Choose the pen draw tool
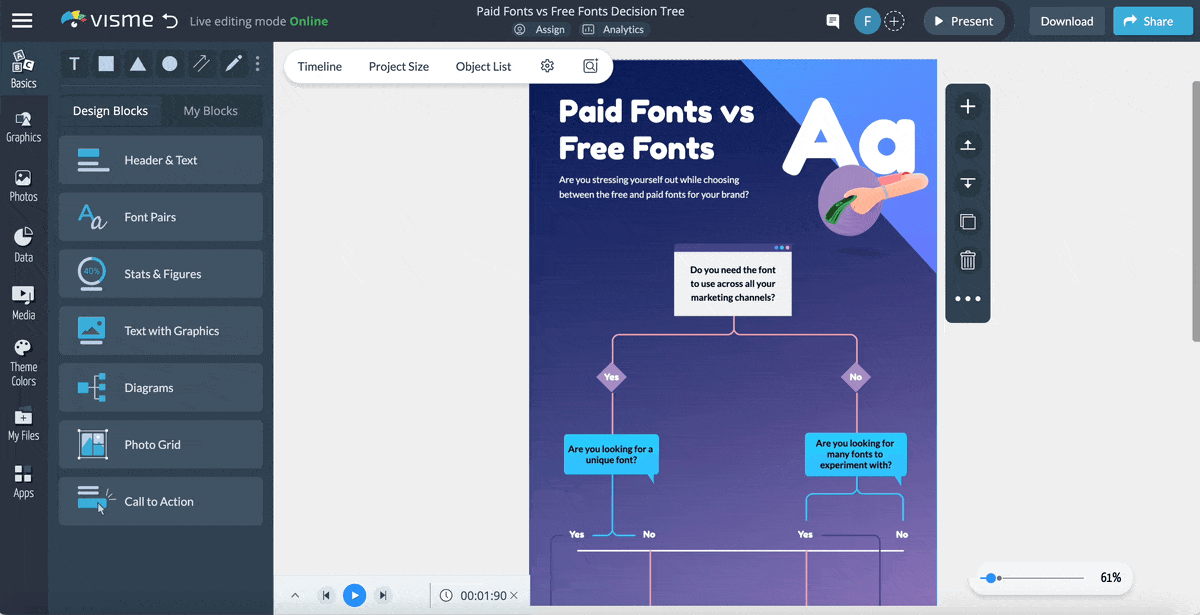This screenshot has width=1200, height=615. (233, 64)
